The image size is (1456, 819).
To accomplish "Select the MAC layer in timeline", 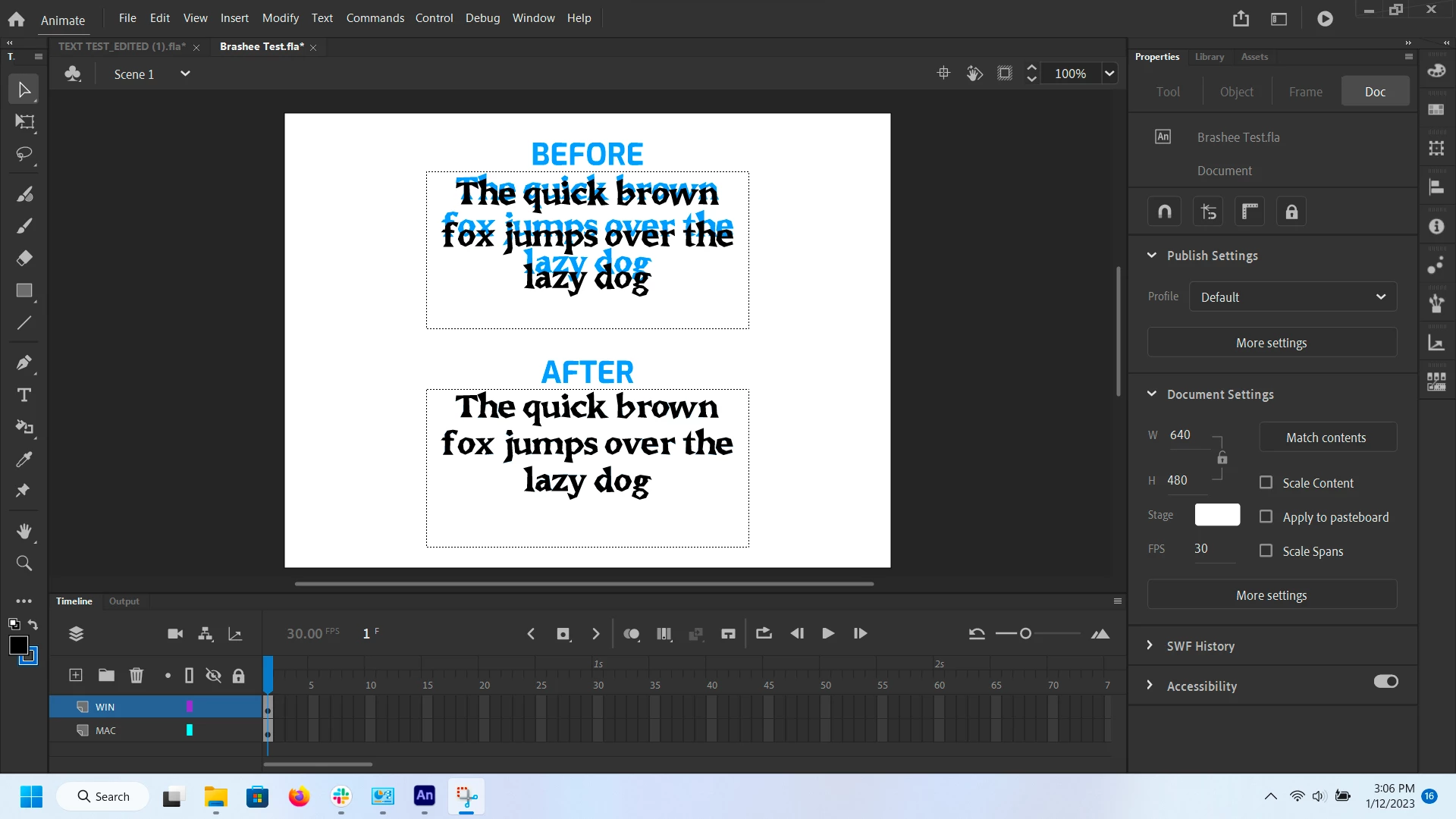I will click(x=106, y=730).
